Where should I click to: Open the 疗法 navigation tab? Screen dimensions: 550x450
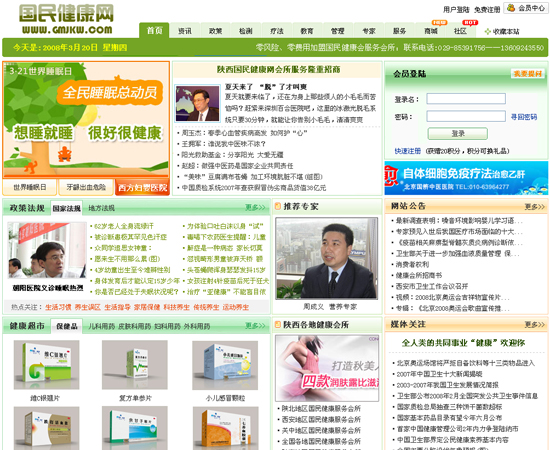(277, 31)
